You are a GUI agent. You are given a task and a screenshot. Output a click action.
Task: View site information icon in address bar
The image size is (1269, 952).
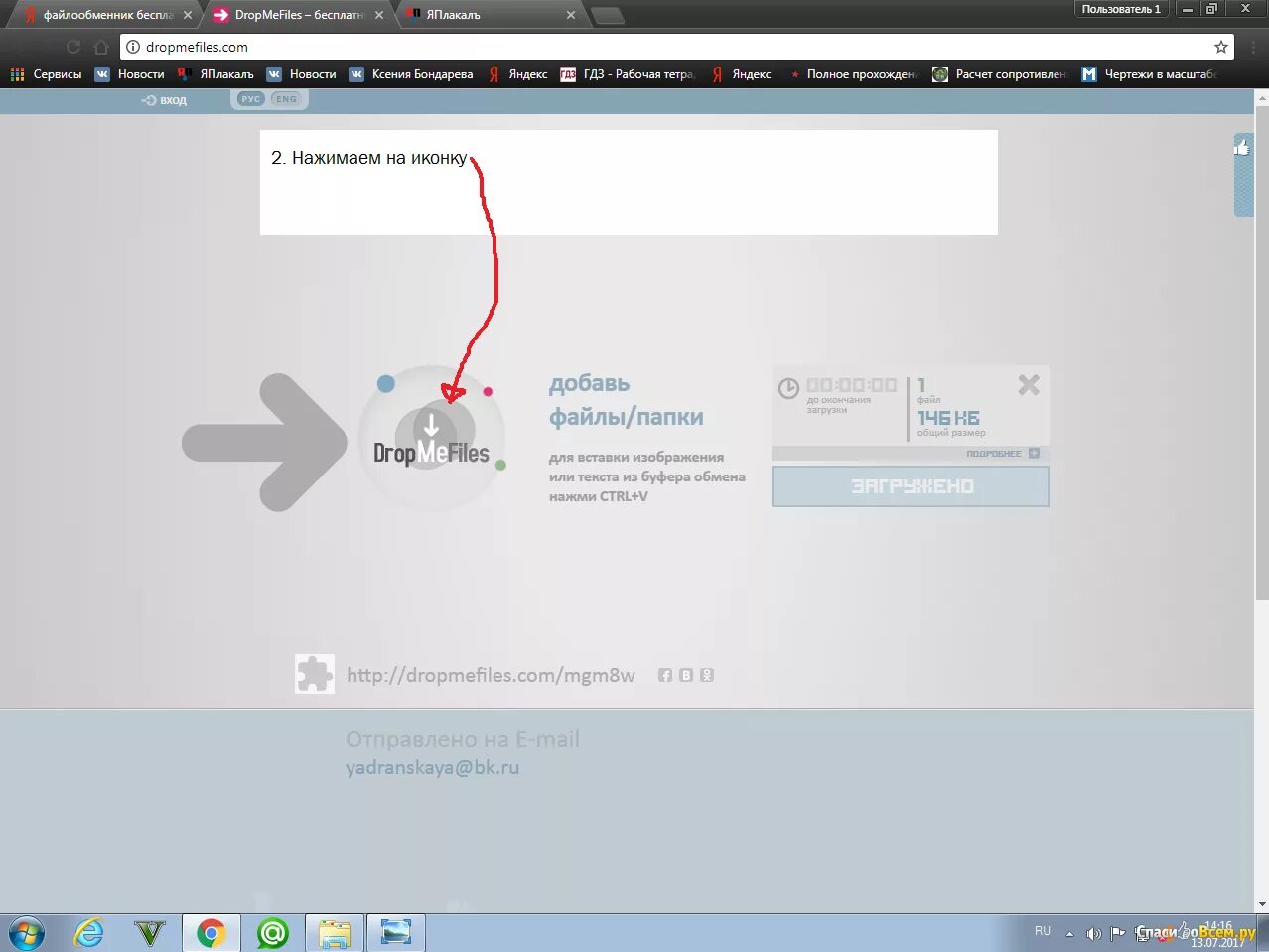pyautogui.click(x=133, y=47)
